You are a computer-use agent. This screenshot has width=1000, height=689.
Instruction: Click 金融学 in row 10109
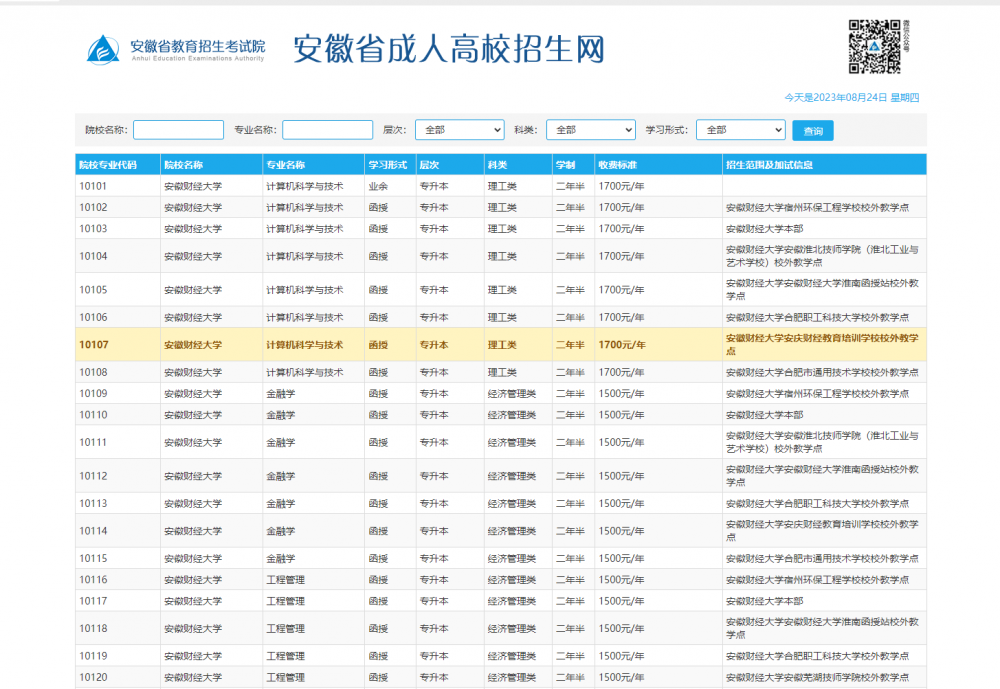pyautogui.click(x=281, y=394)
